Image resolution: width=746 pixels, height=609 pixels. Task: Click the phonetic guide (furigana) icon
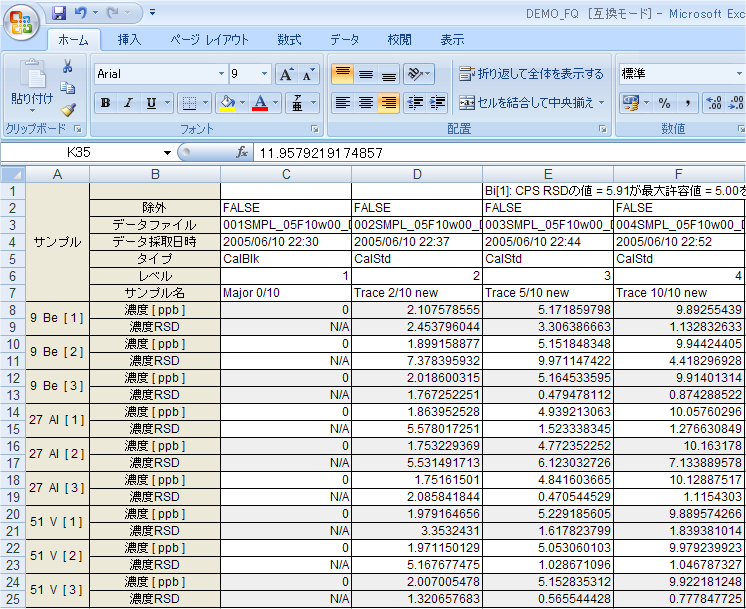[297, 103]
